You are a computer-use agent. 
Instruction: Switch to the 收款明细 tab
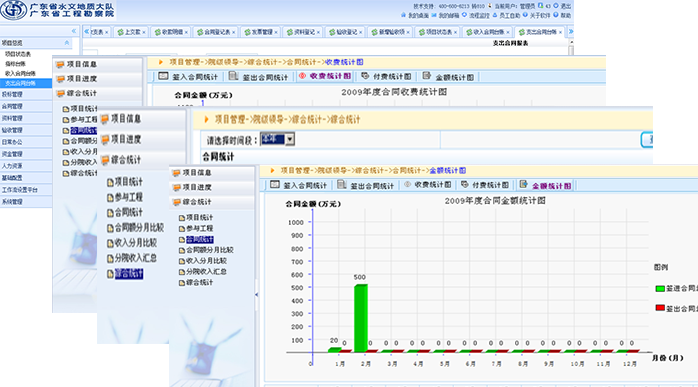tap(172, 32)
